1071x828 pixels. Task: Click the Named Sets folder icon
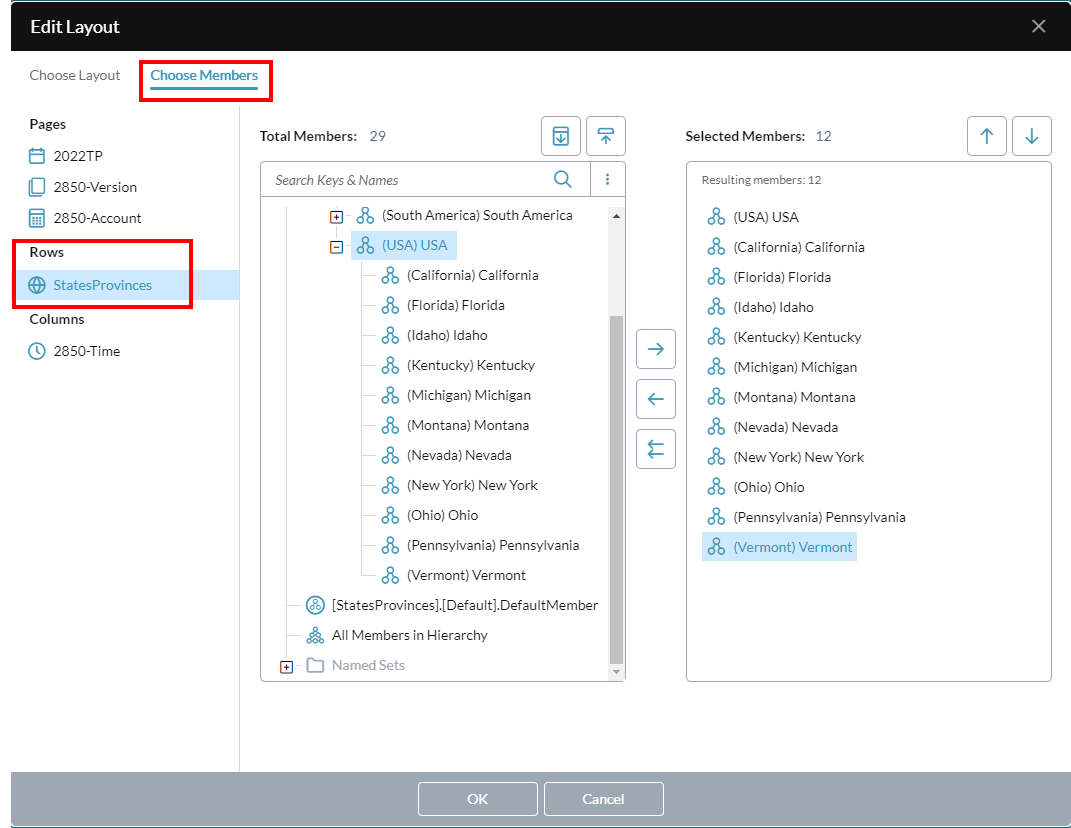315,665
